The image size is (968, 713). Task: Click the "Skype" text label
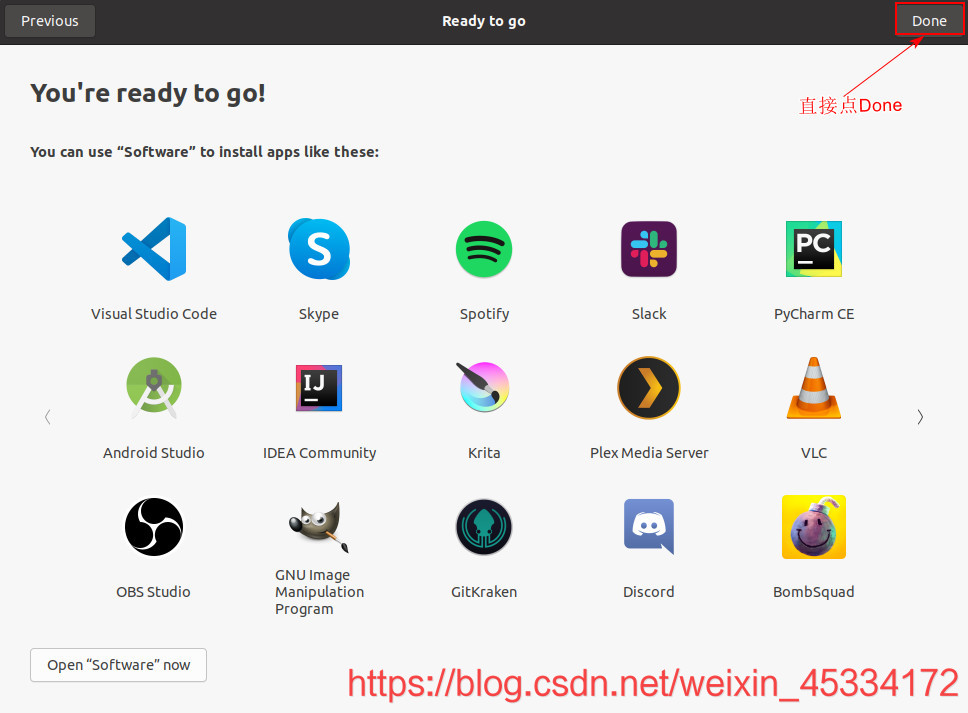319,314
